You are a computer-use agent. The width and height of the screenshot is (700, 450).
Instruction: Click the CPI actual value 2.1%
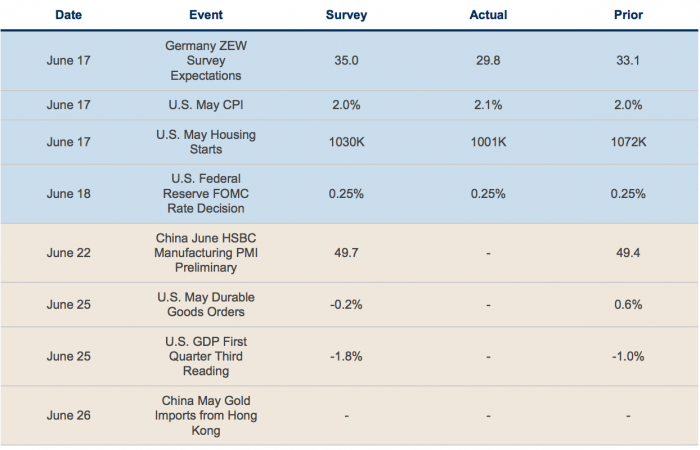pos(488,103)
